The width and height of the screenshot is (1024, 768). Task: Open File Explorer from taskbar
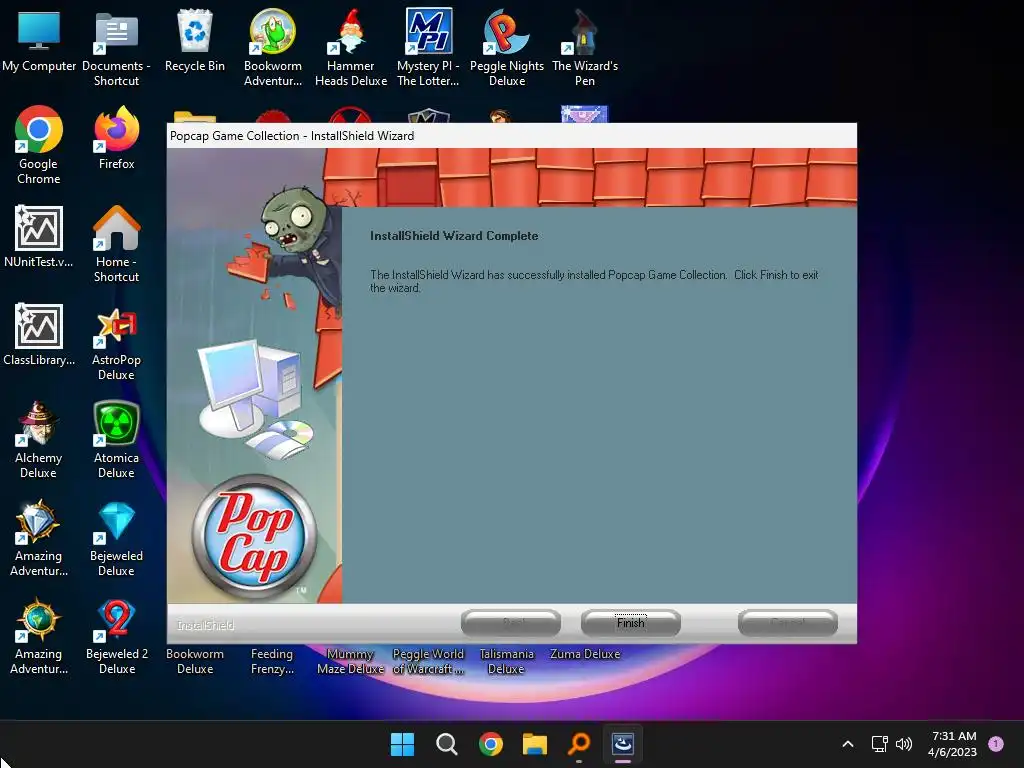tap(535, 744)
